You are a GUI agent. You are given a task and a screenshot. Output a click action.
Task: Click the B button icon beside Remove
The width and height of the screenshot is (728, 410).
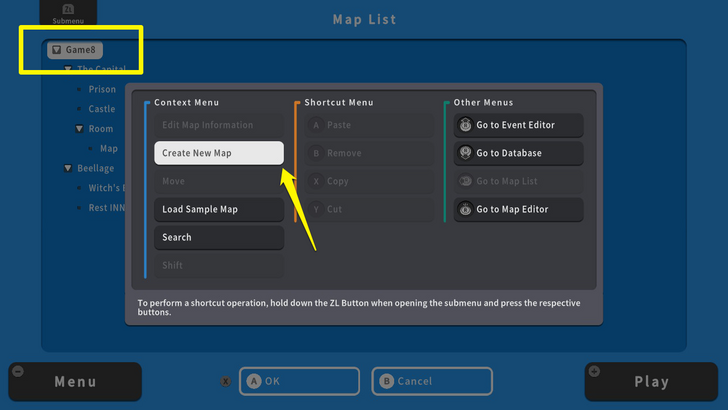pyautogui.click(x=316, y=153)
